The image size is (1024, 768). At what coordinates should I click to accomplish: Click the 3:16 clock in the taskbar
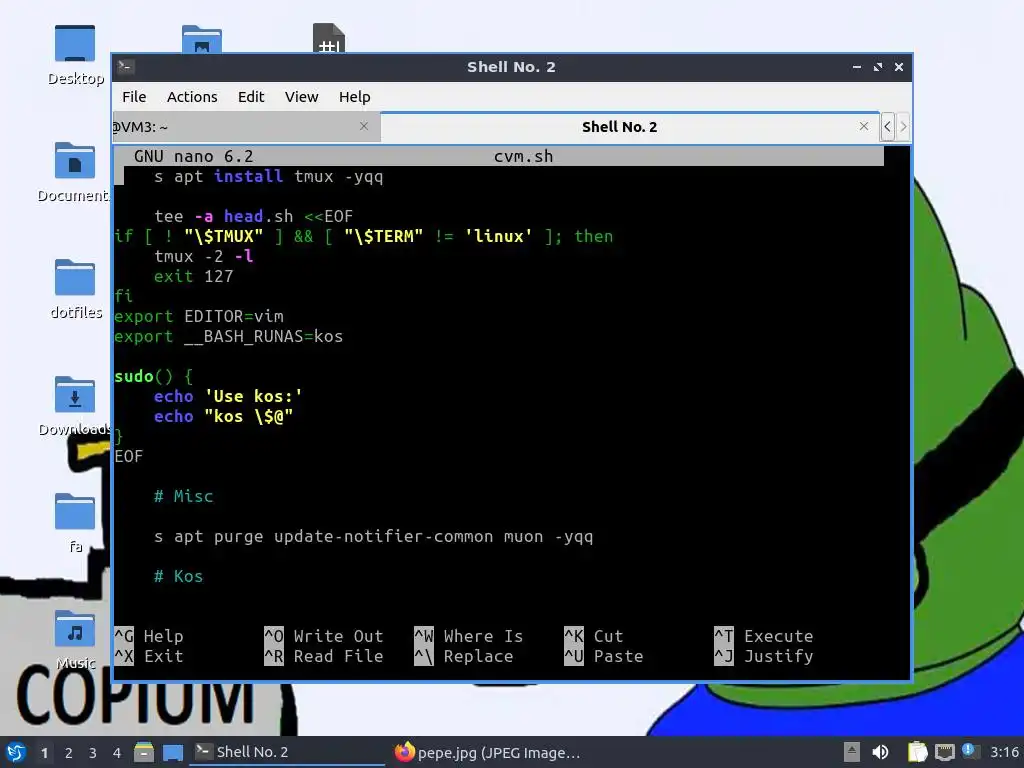1004,752
